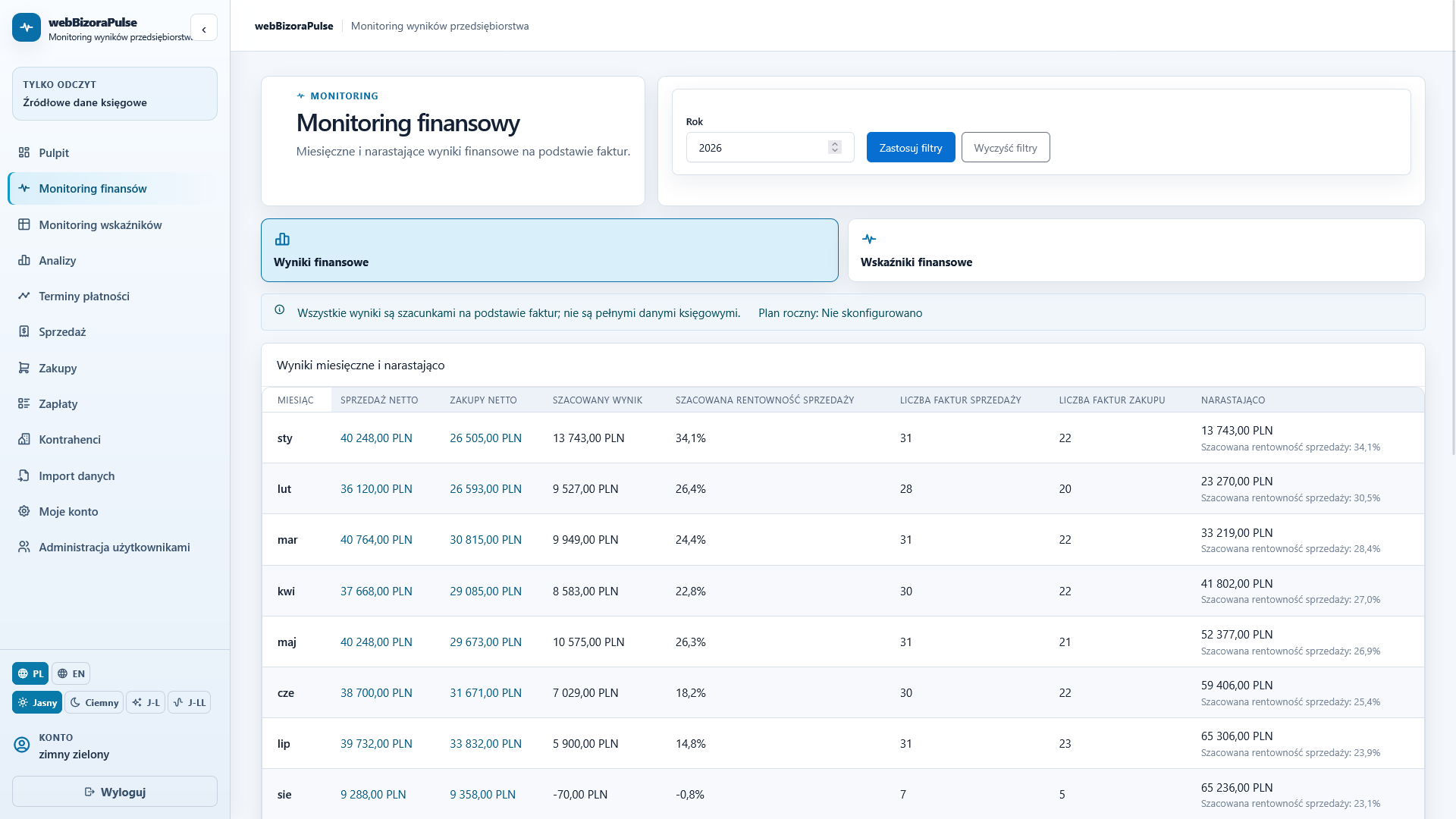Open the Kontrahenci building icon

pyautogui.click(x=24, y=439)
